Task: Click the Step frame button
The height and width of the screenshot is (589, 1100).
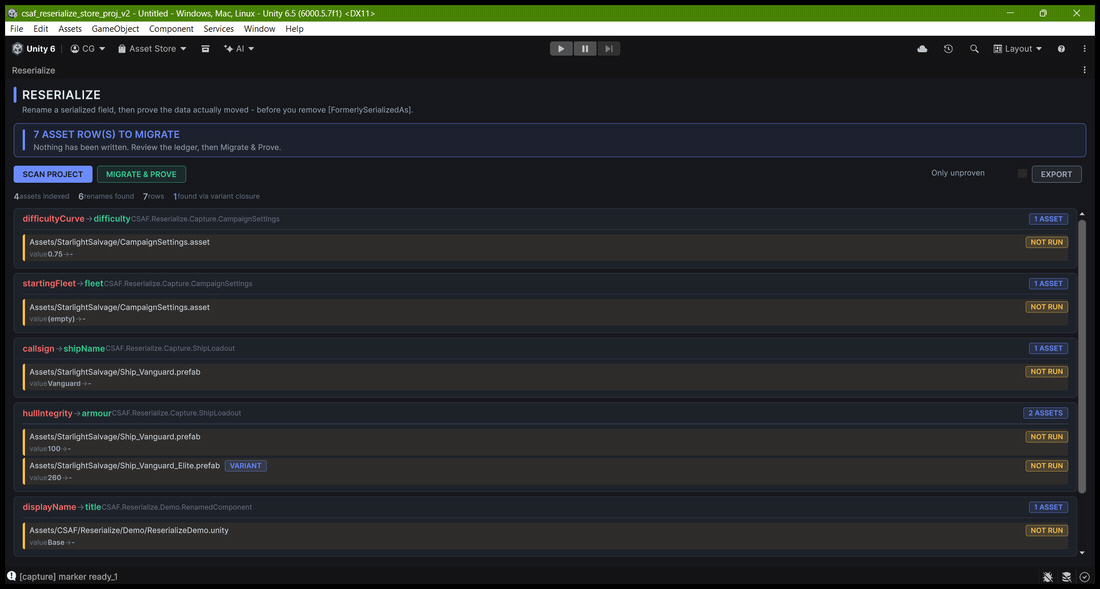Action: coord(609,48)
